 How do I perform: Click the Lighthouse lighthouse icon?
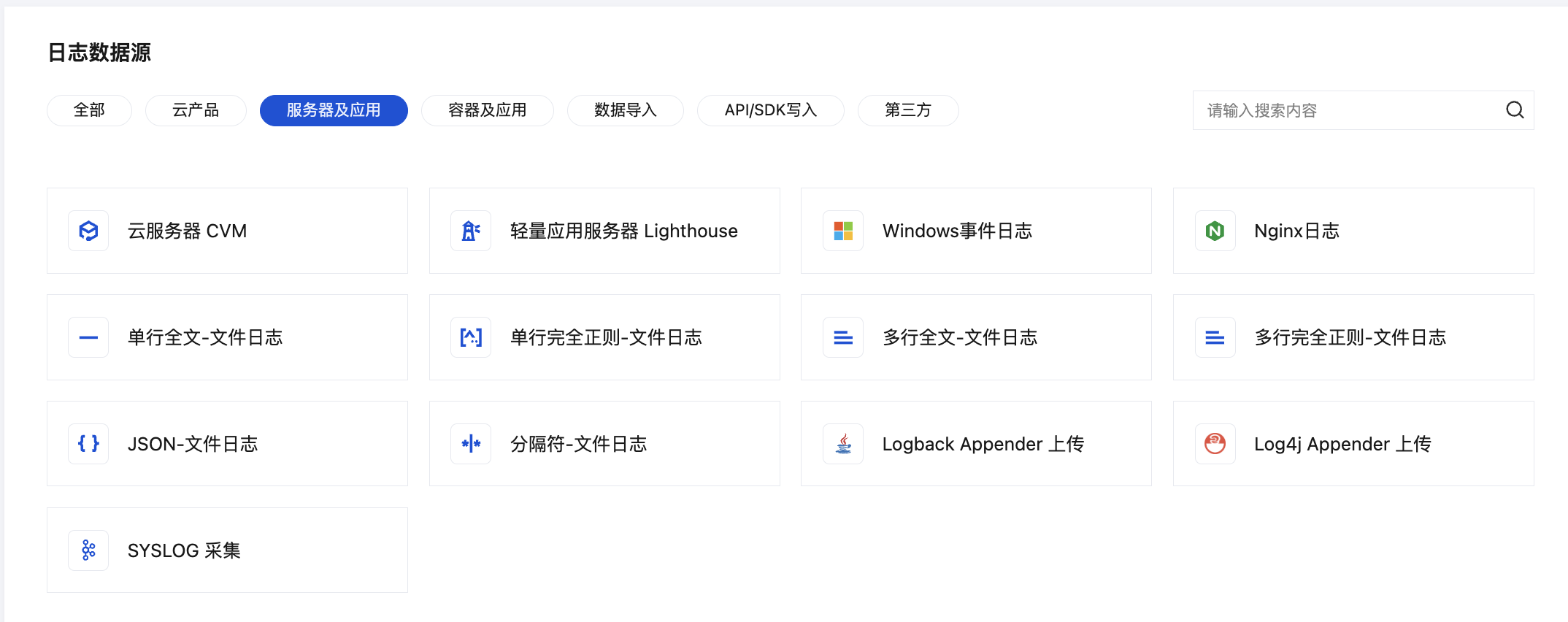471,231
